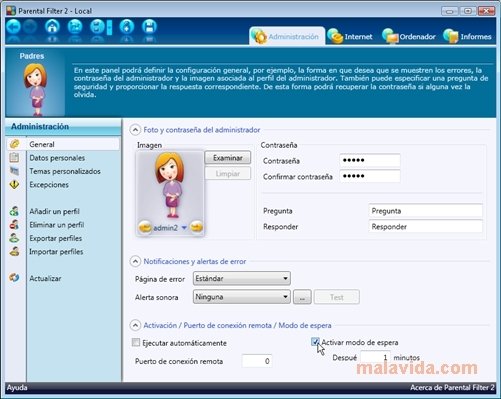This screenshot has width=501, height=399.
Task: Switch to the Ordenador tab
Action: tap(409, 36)
